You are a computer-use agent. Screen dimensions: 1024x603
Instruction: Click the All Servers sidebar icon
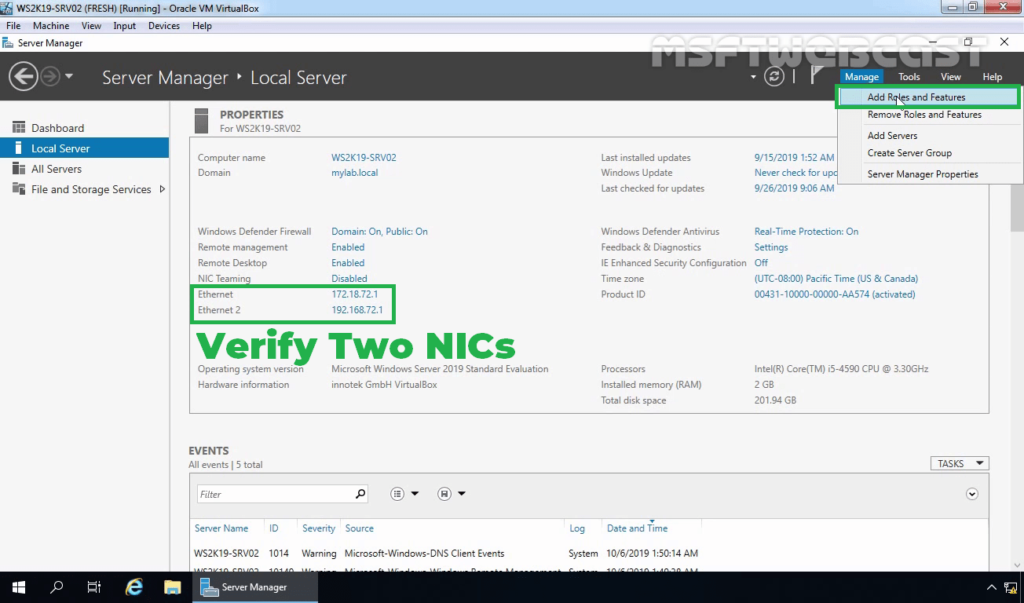pyautogui.click(x=18, y=169)
